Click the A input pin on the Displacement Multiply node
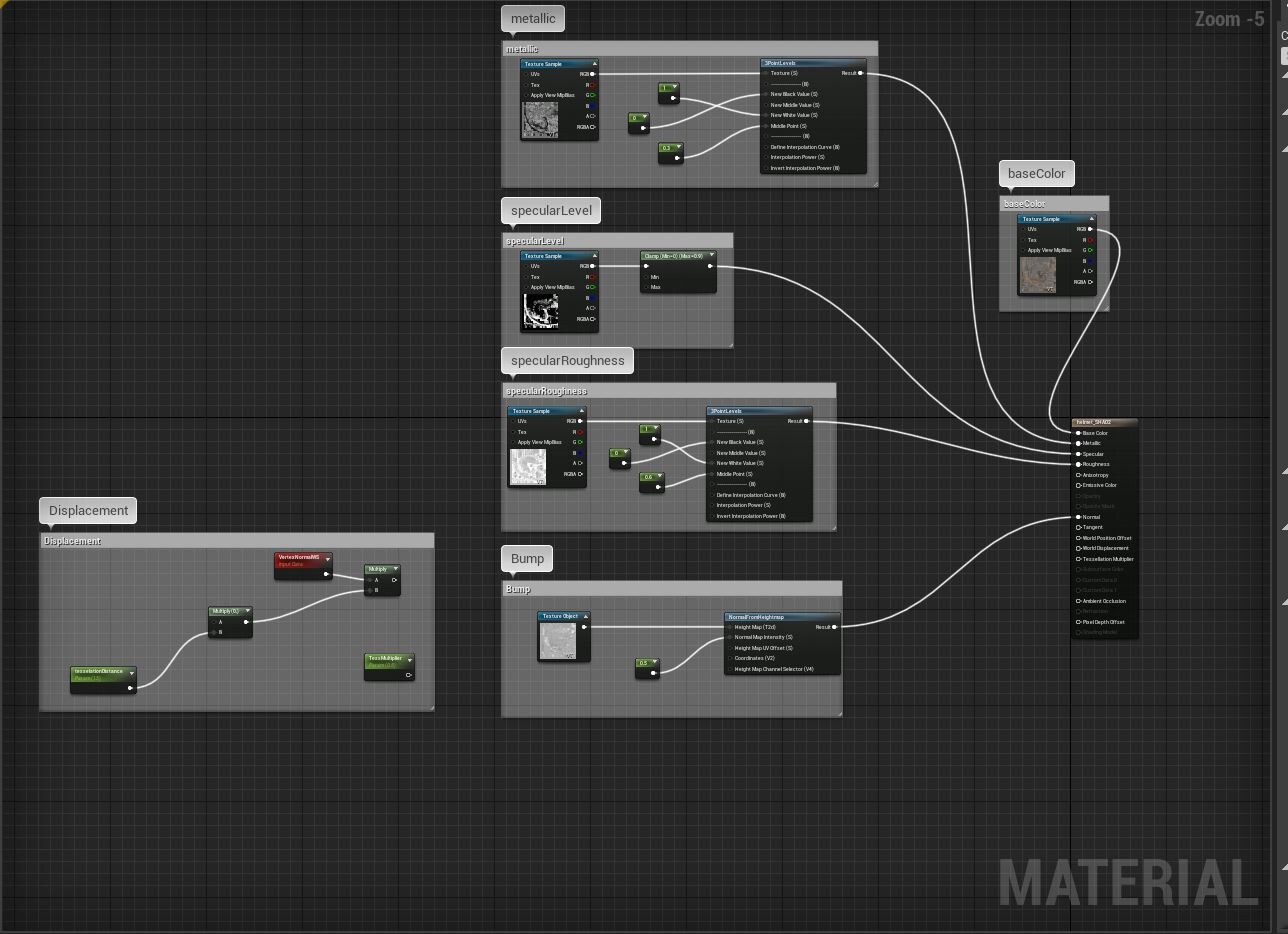The width and height of the screenshot is (1288, 934). (x=369, y=580)
